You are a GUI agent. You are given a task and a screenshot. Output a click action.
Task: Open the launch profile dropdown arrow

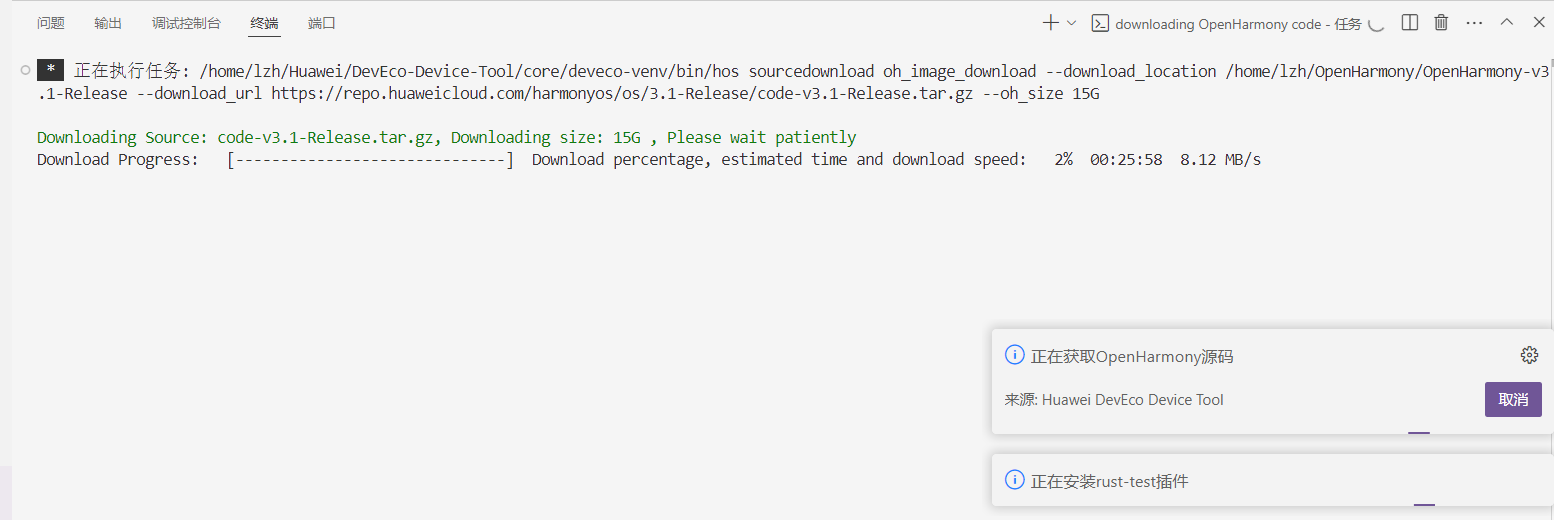(1071, 23)
